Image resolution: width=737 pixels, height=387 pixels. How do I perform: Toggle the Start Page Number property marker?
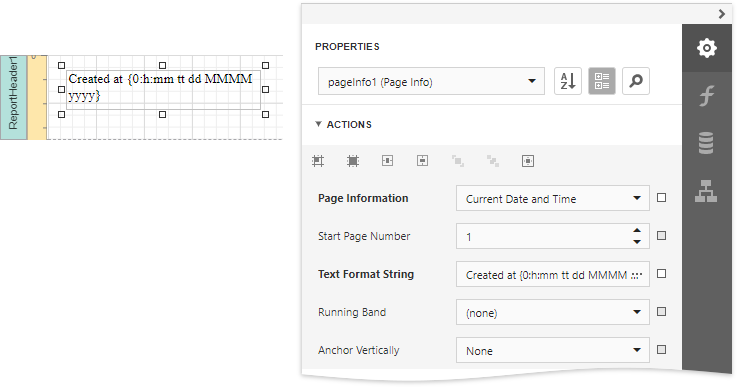661,236
